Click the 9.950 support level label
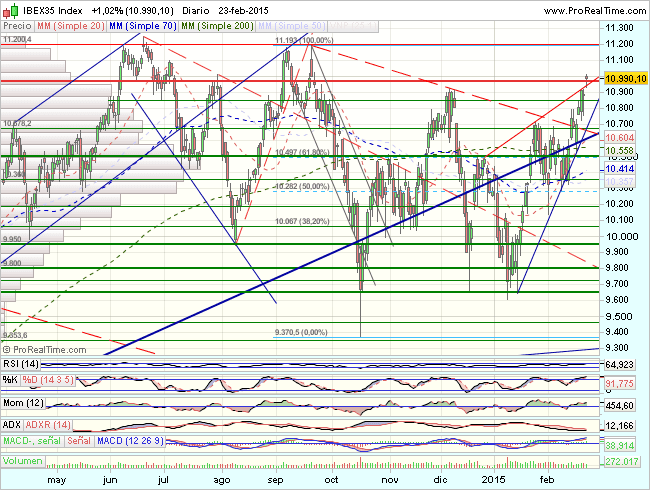 tap(12, 239)
